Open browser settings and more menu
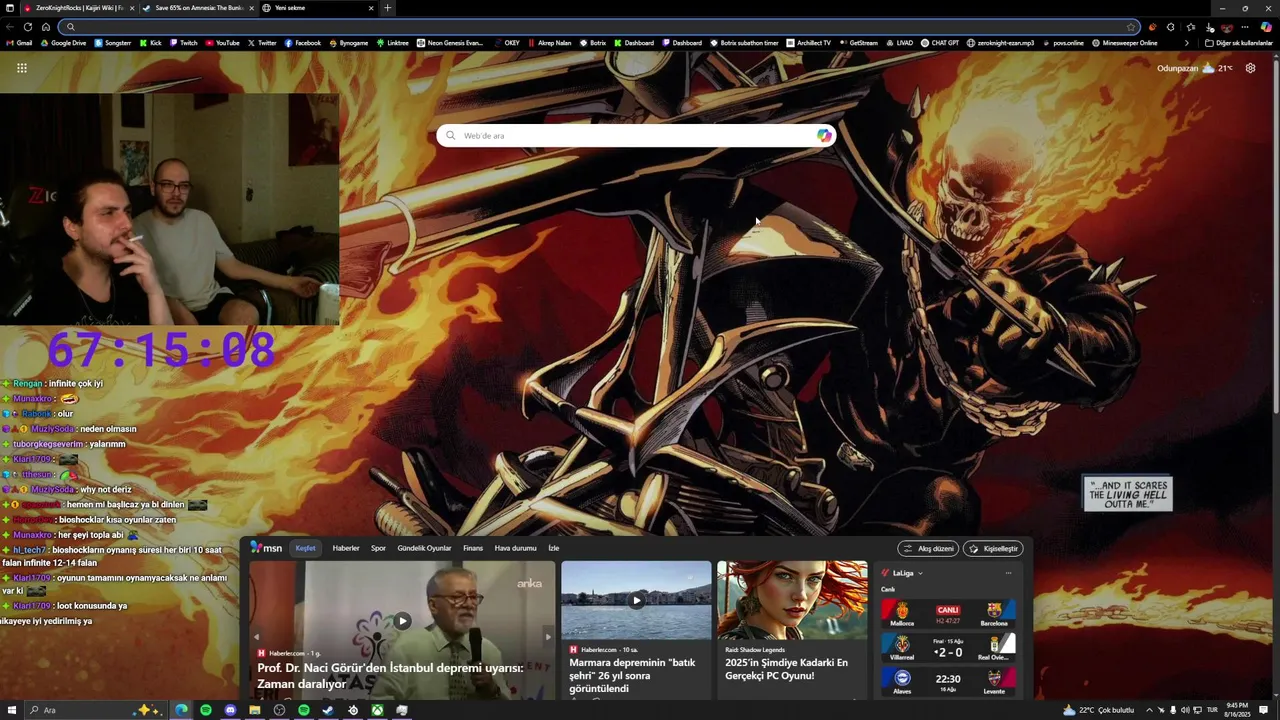Screen dimensions: 1280x720 (1245, 27)
